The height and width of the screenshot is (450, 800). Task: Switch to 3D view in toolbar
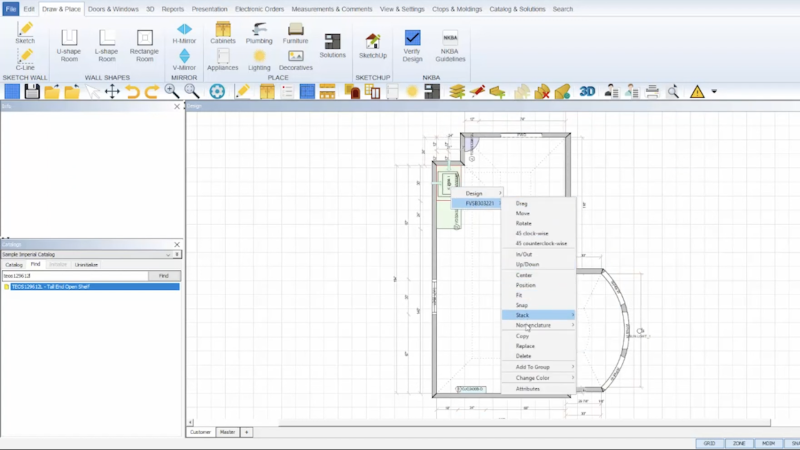pos(587,91)
